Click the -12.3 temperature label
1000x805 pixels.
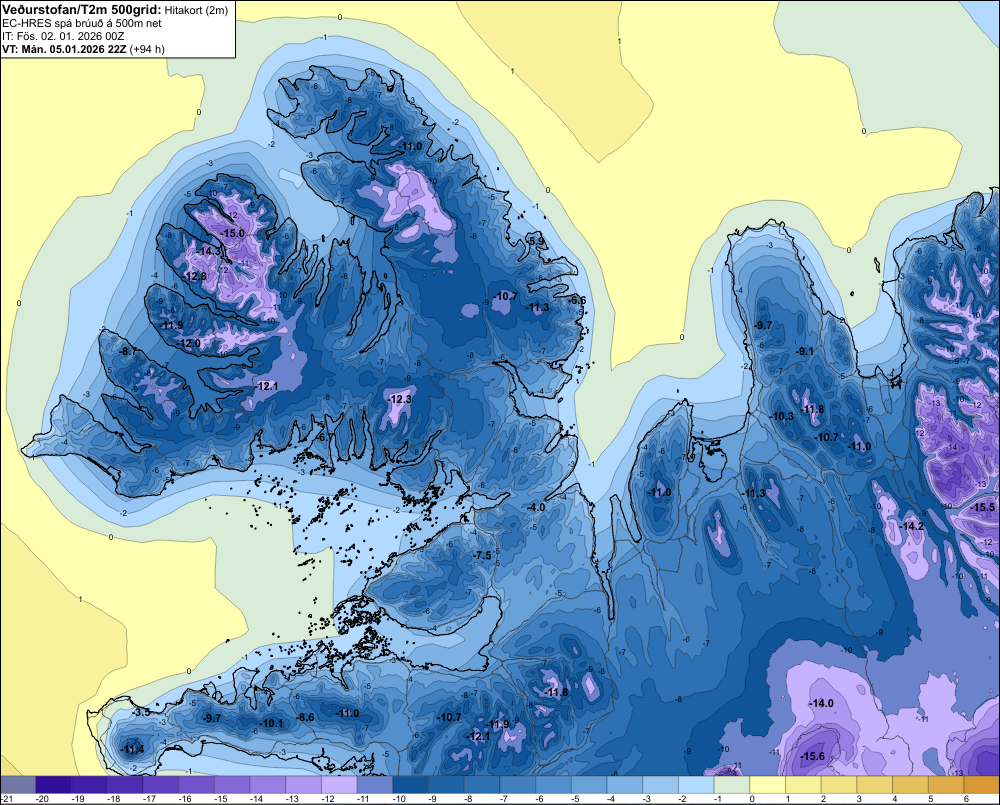click(400, 399)
